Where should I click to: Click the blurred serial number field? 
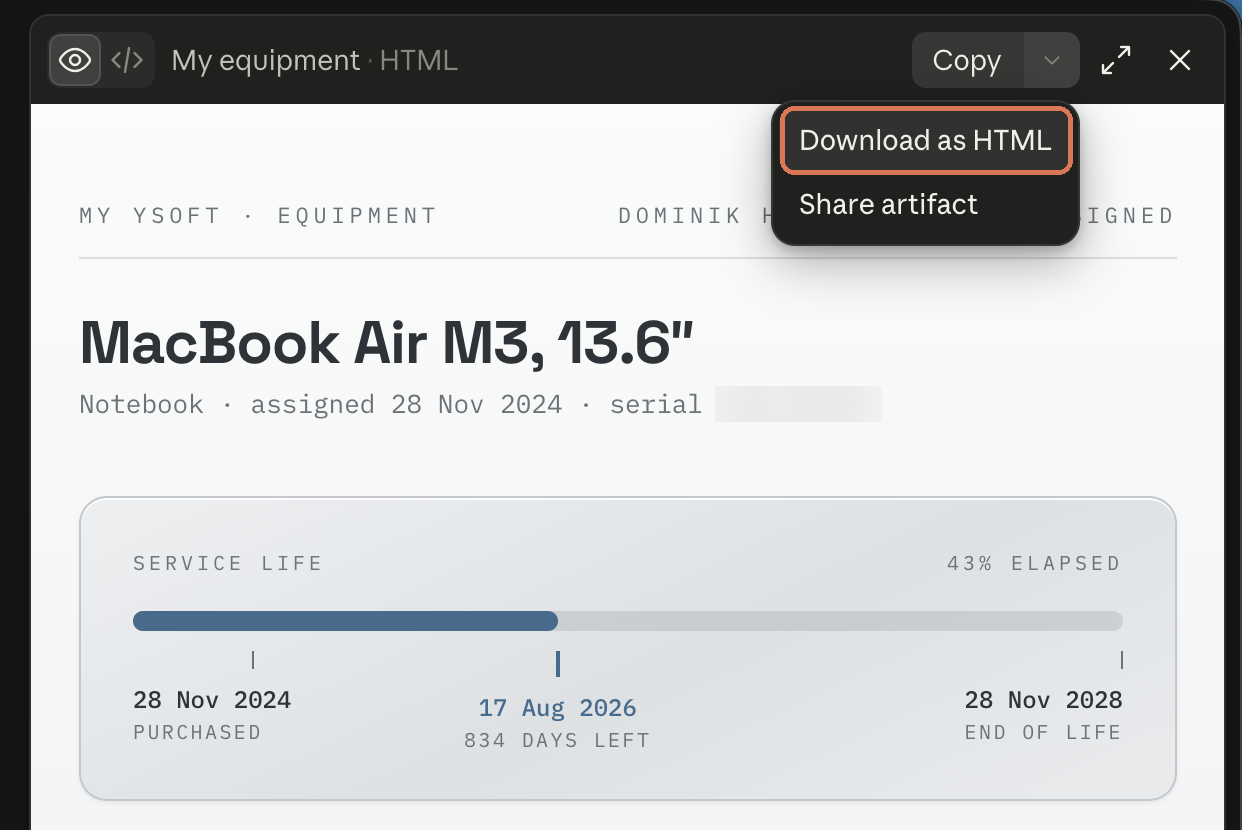click(798, 404)
